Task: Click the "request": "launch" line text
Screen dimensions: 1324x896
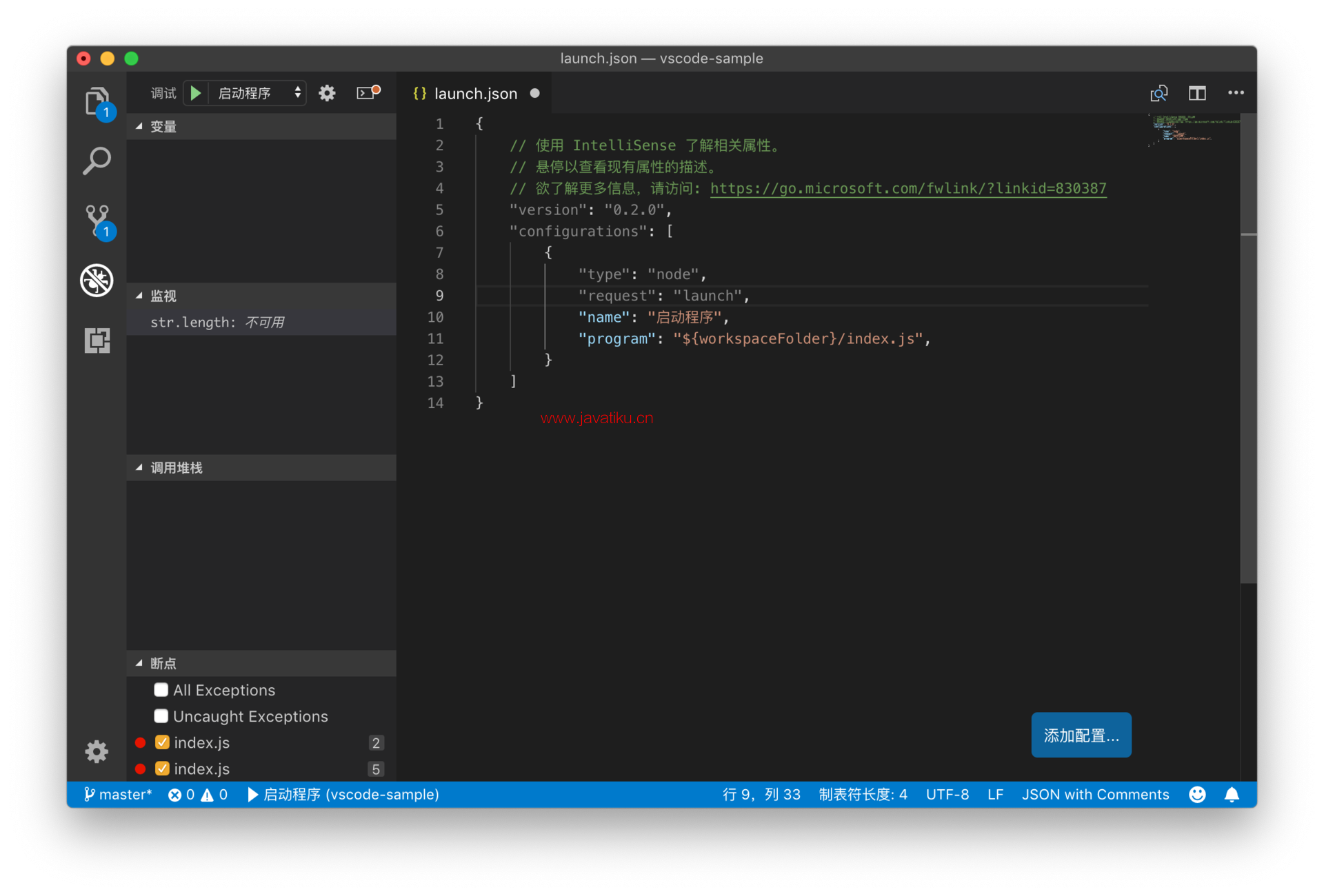Action: tap(663, 296)
